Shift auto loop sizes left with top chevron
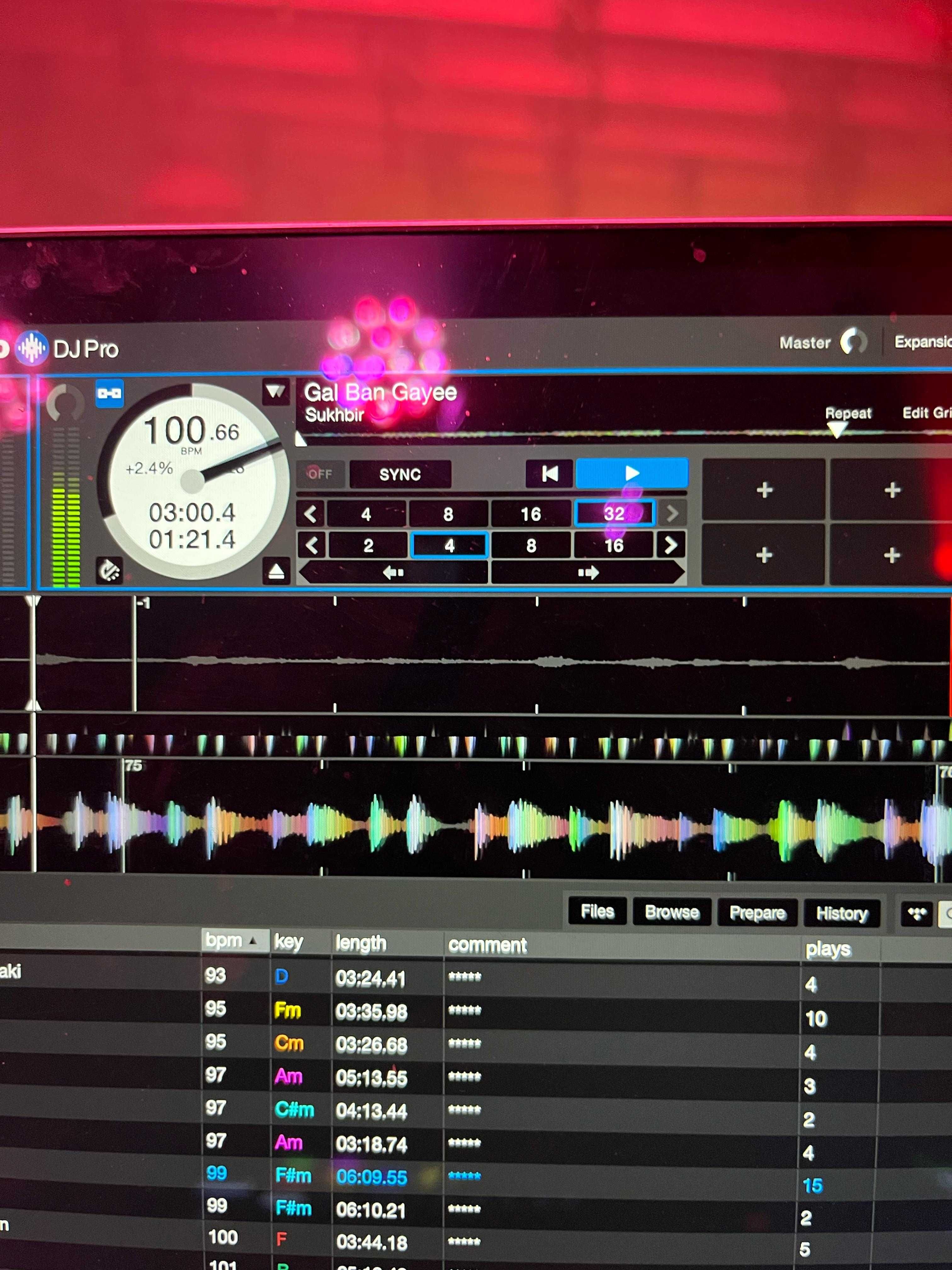Screen dimensions: 952x1270 (x=310, y=514)
